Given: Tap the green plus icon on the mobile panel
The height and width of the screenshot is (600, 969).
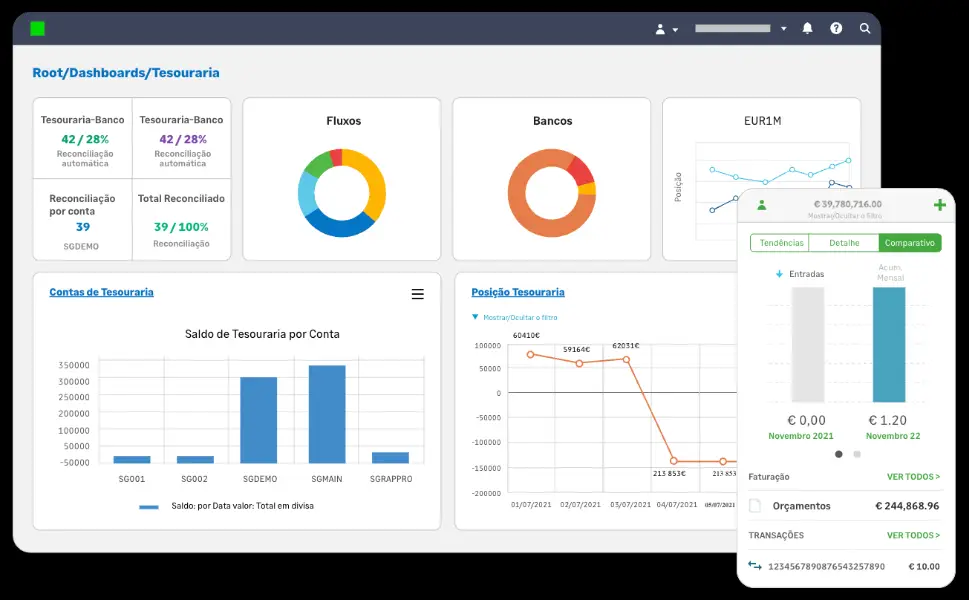Looking at the screenshot, I should [939, 205].
